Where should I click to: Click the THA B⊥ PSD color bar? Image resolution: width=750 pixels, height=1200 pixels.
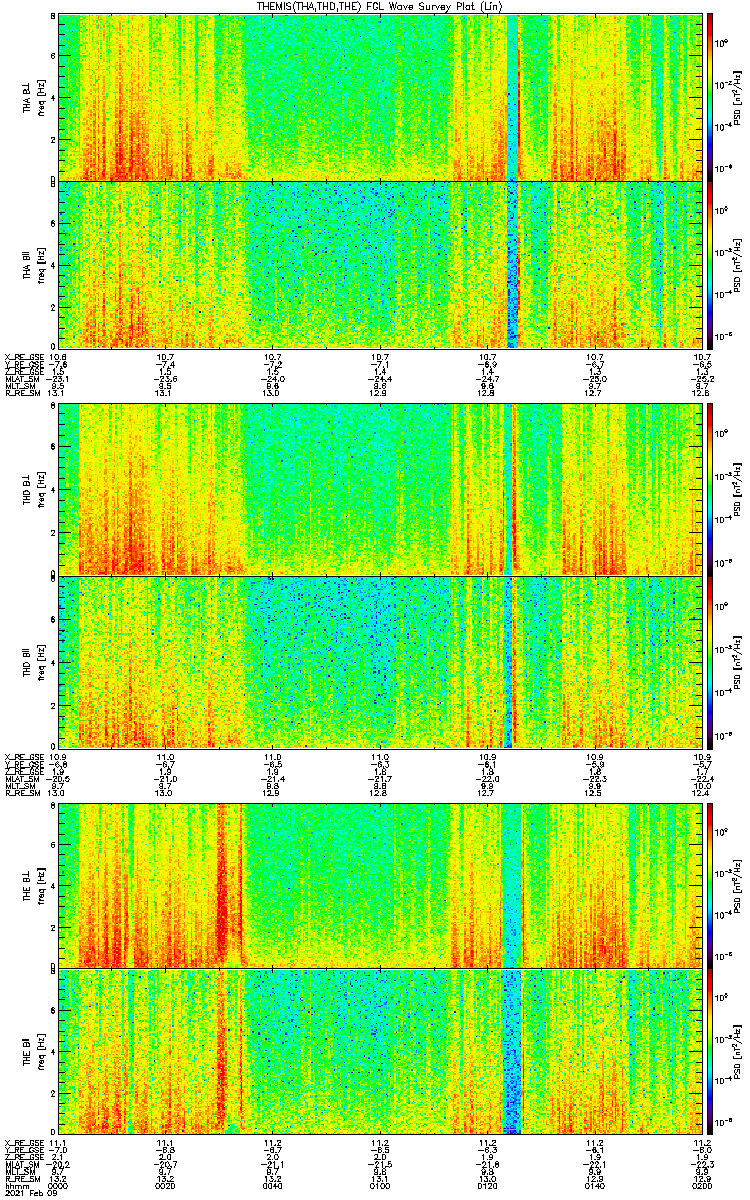click(x=710, y=96)
